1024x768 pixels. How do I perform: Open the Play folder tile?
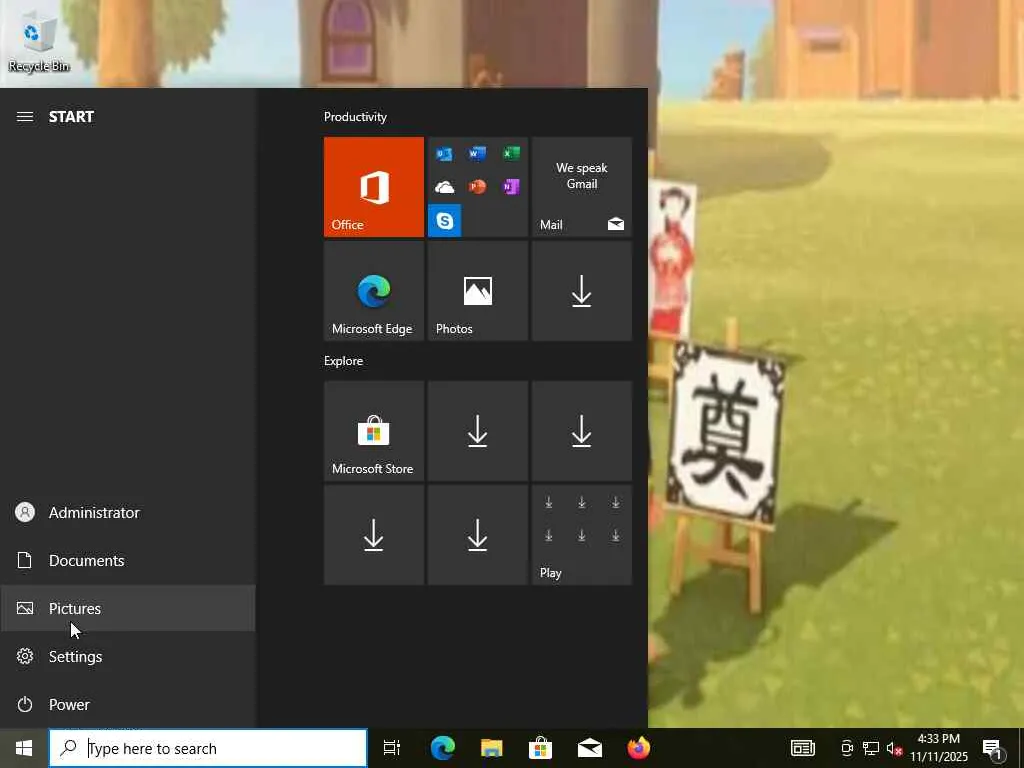[582, 535]
